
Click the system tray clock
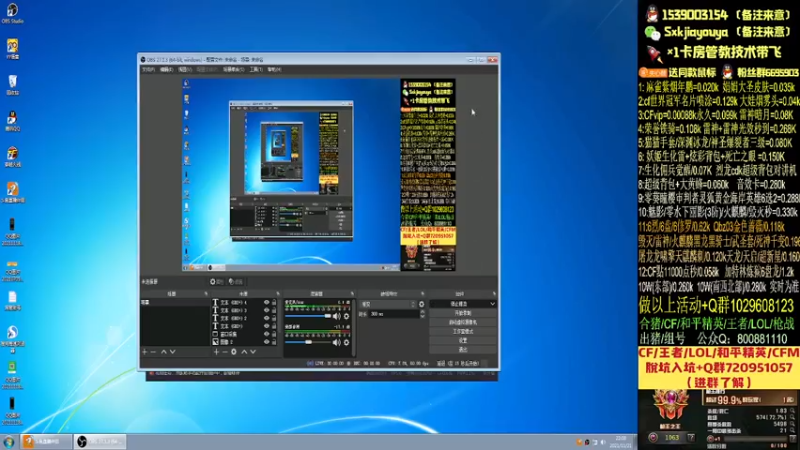click(x=621, y=442)
